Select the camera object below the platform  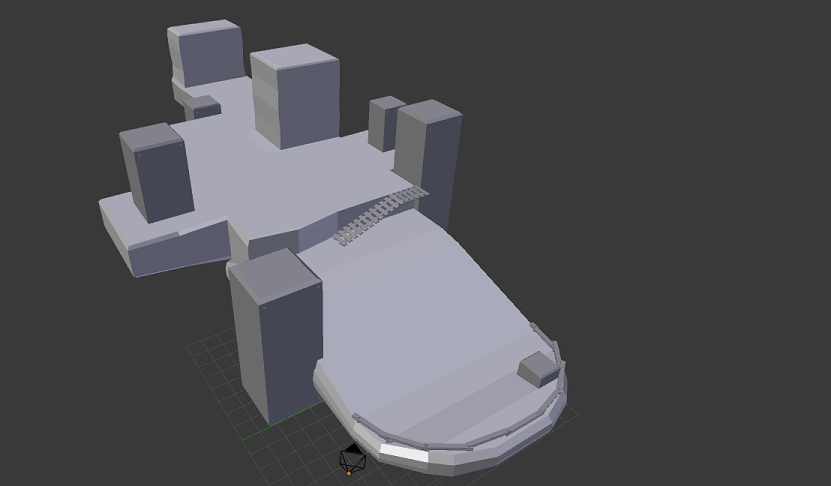click(351, 460)
